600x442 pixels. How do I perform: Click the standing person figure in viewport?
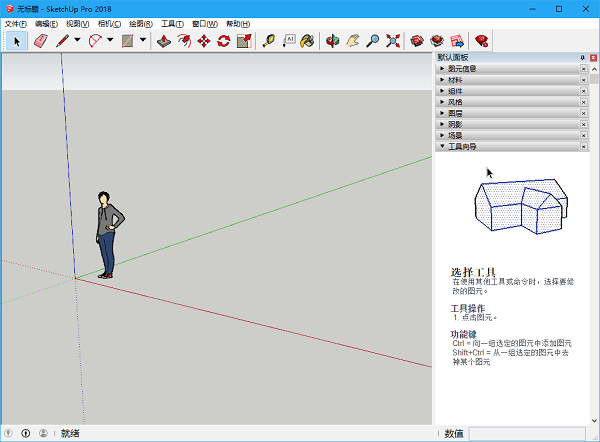[x=109, y=235]
